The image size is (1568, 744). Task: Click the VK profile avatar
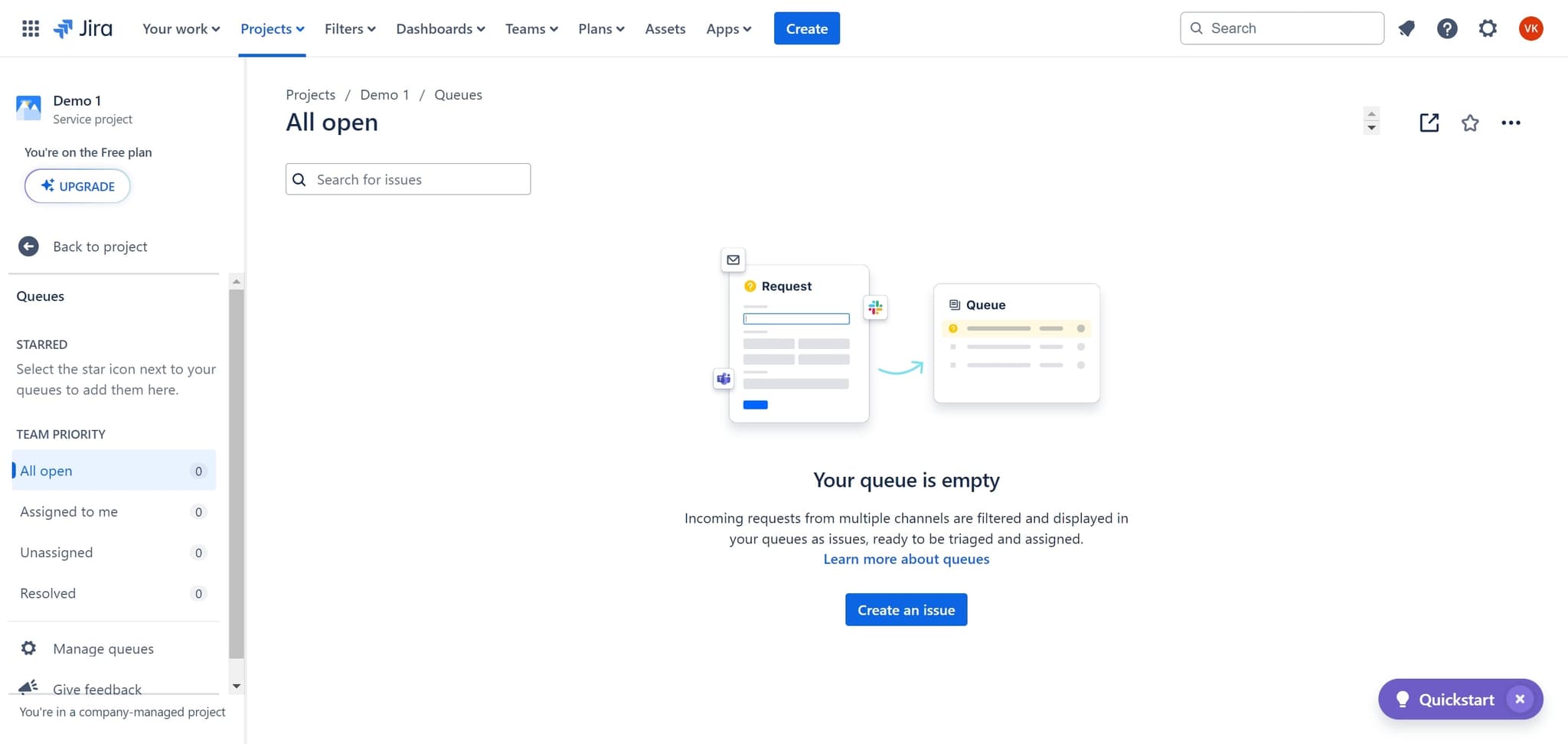1530,28
